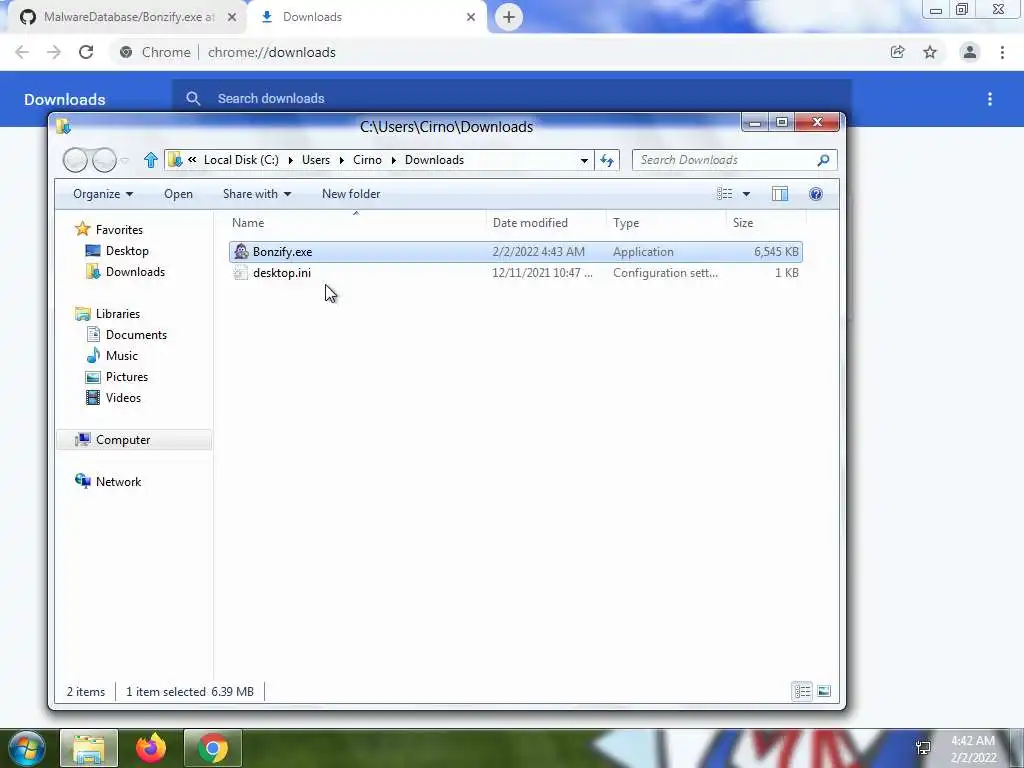Open the Pictures library

(x=127, y=377)
